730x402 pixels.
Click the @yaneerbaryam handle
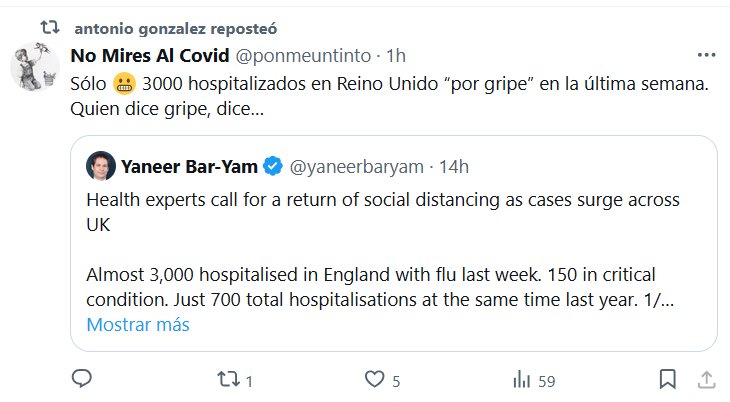click(x=357, y=165)
